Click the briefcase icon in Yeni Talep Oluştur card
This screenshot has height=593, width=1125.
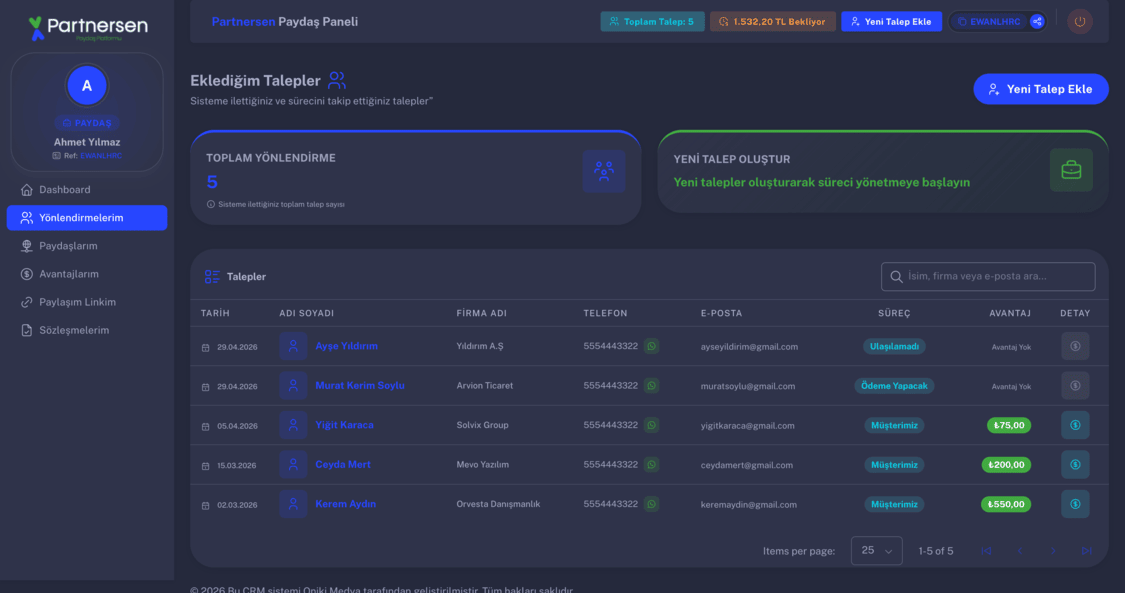pyautogui.click(x=1071, y=170)
